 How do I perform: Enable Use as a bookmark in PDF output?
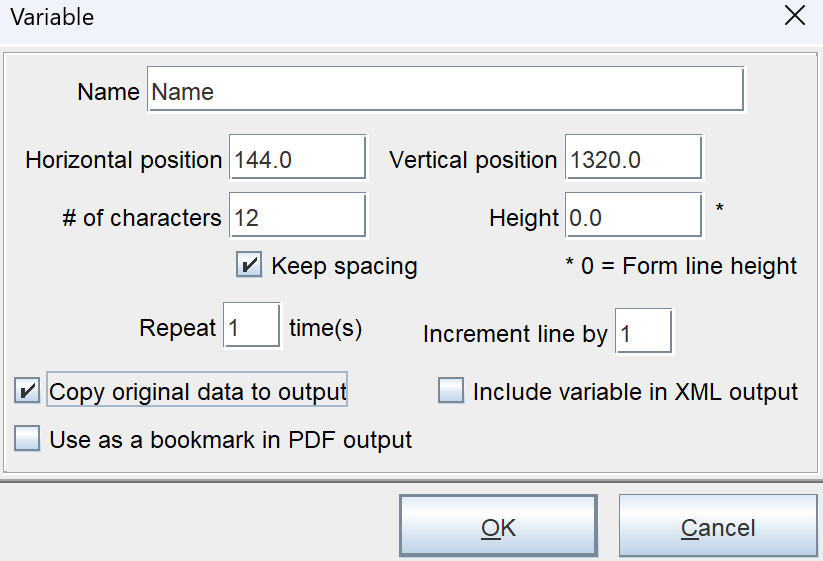coord(27,439)
